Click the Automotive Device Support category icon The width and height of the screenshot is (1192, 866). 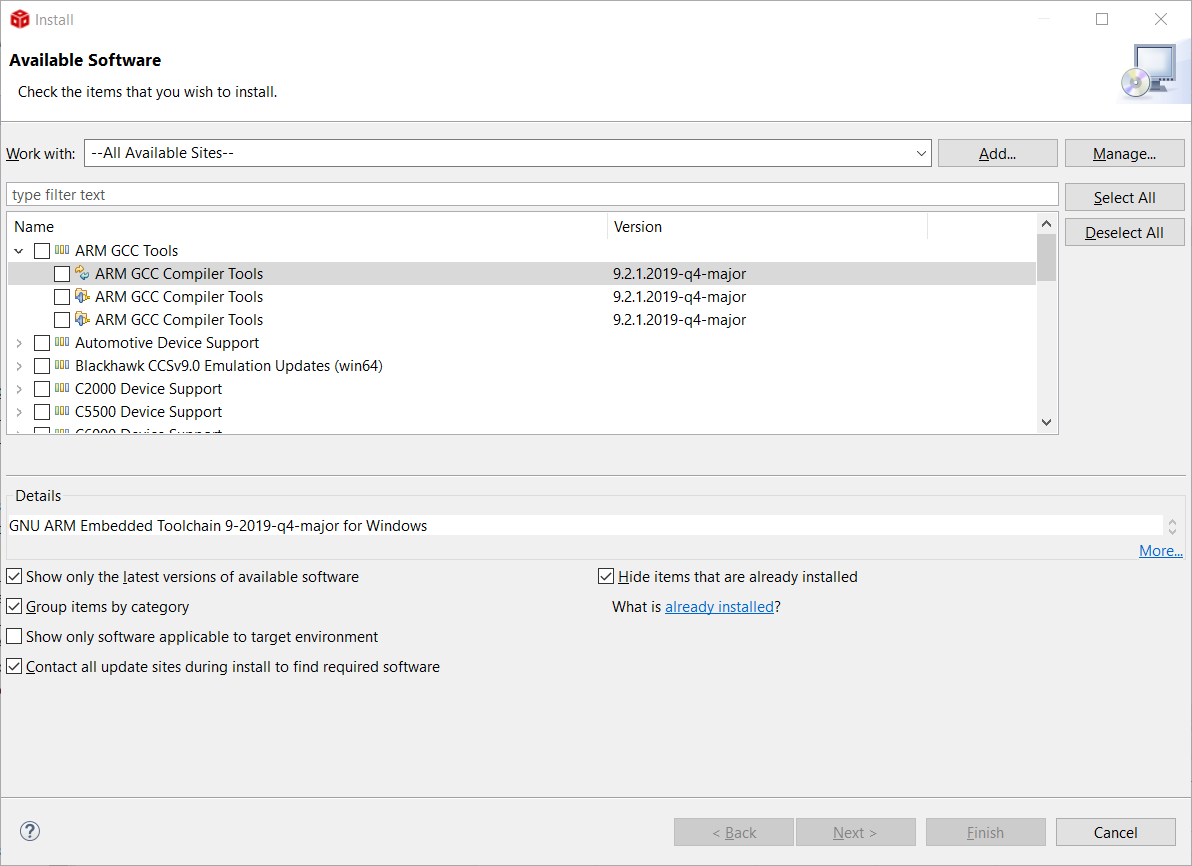coord(62,342)
